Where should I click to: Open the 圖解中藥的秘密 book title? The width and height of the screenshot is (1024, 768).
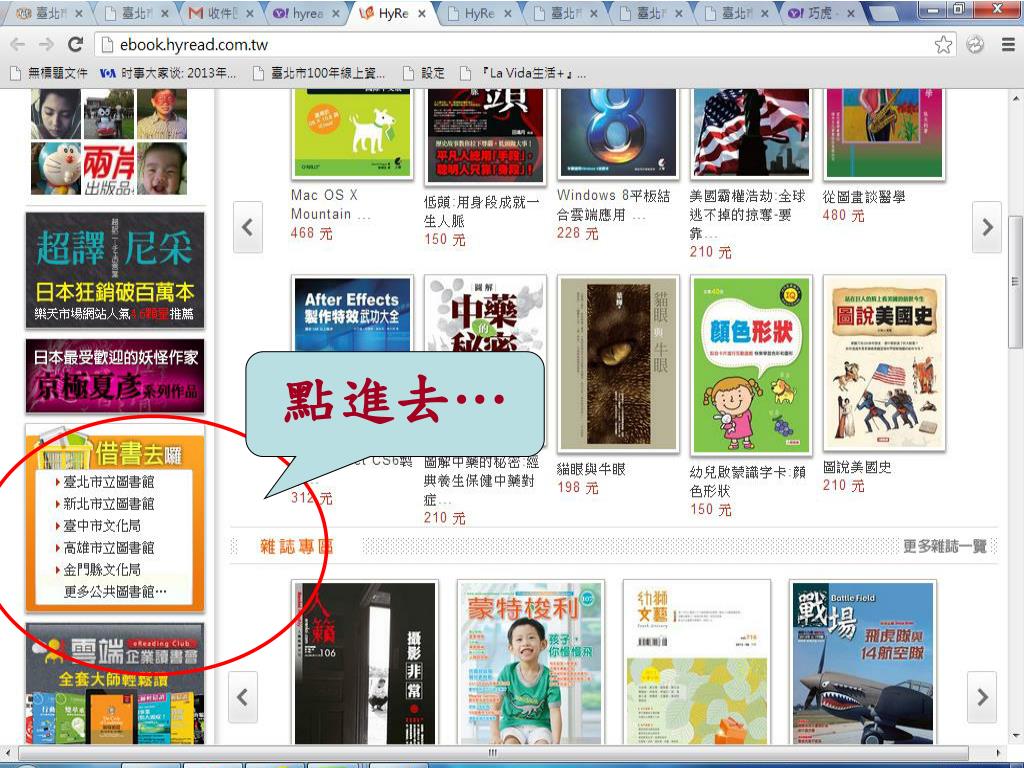coord(481,481)
